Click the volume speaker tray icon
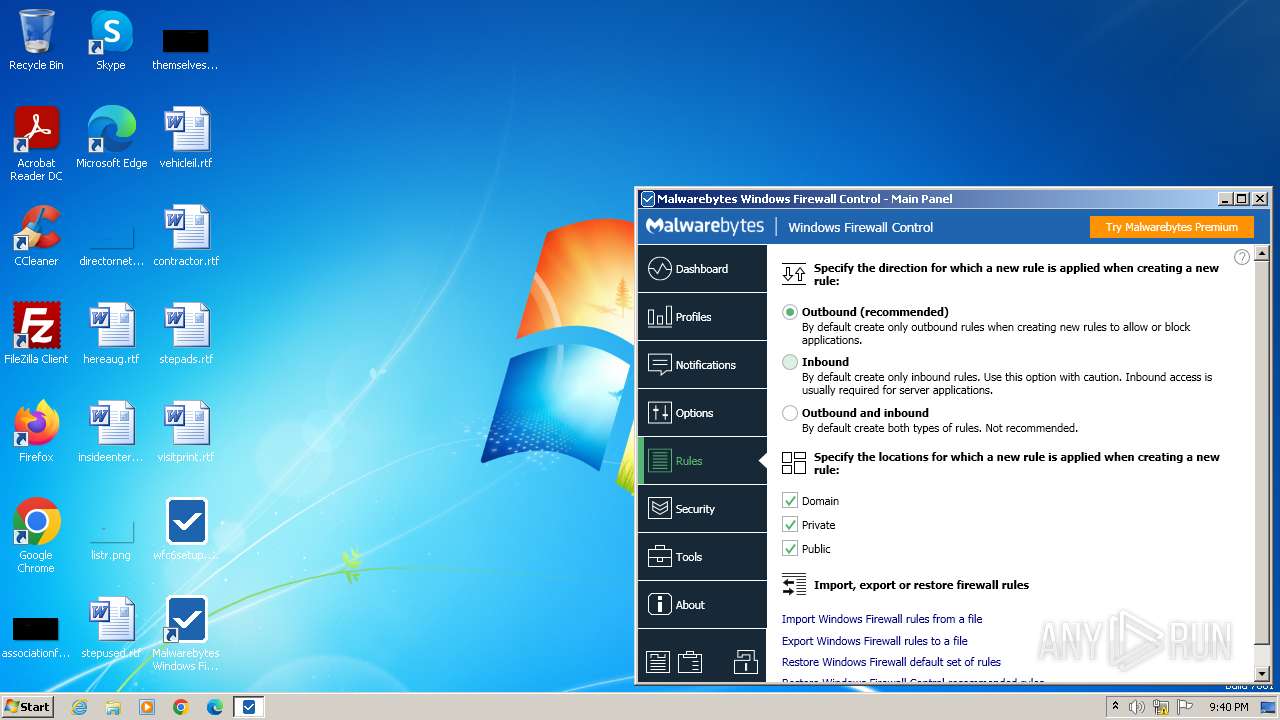This screenshot has width=1280, height=720. [x=1137, y=707]
